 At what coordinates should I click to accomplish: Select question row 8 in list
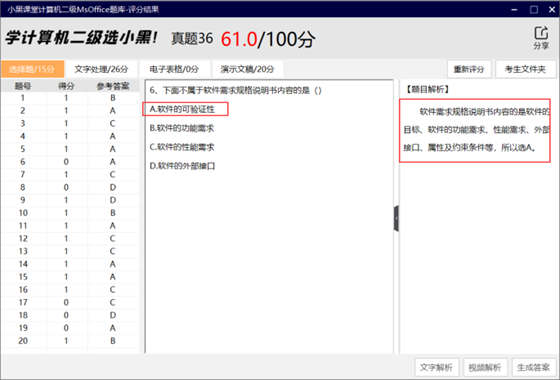coord(70,188)
